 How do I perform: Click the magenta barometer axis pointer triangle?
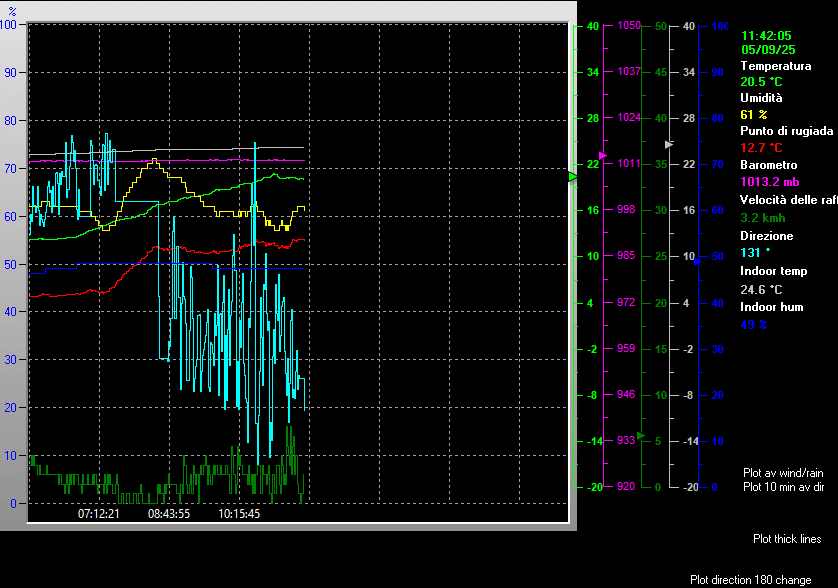(x=603, y=156)
